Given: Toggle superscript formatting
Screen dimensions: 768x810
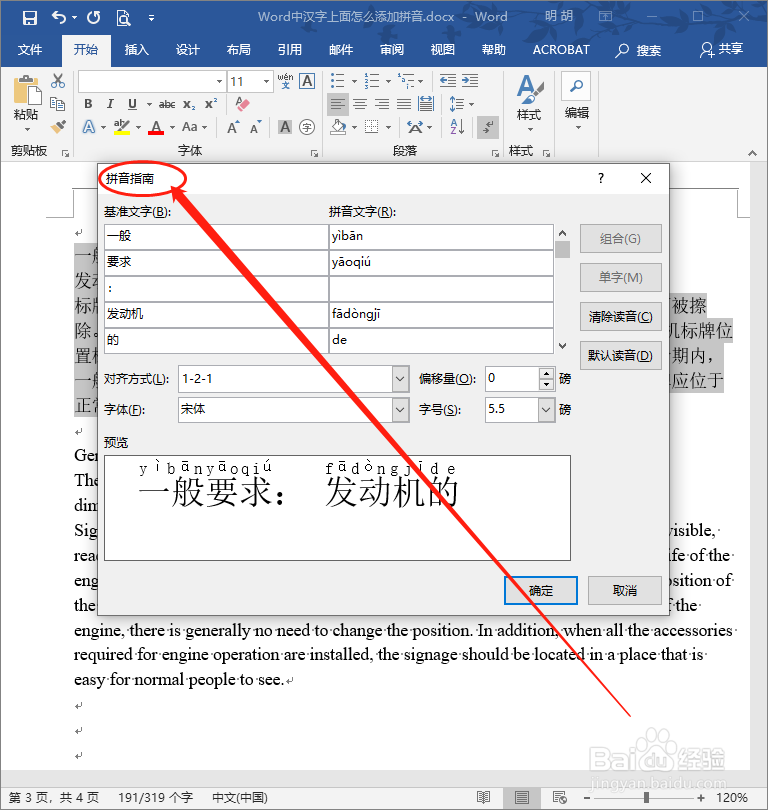Looking at the screenshot, I should (x=211, y=104).
